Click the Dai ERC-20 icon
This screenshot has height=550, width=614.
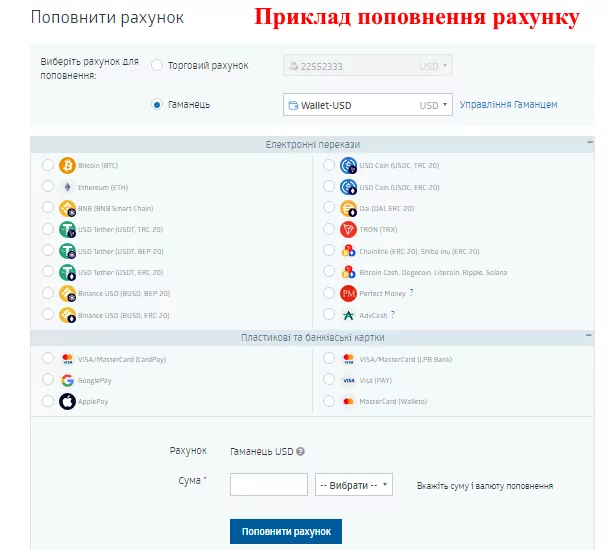point(348,208)
